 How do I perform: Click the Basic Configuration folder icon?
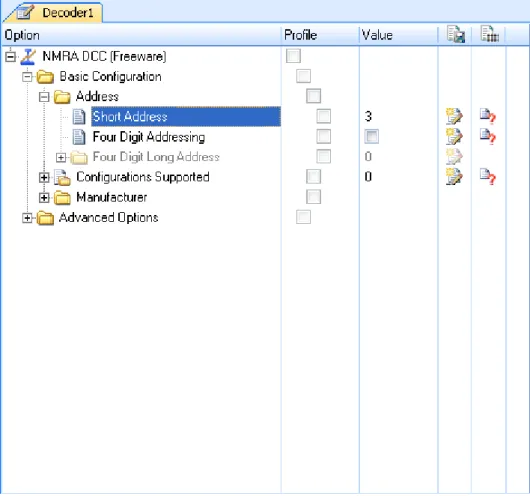coord(45,77)
